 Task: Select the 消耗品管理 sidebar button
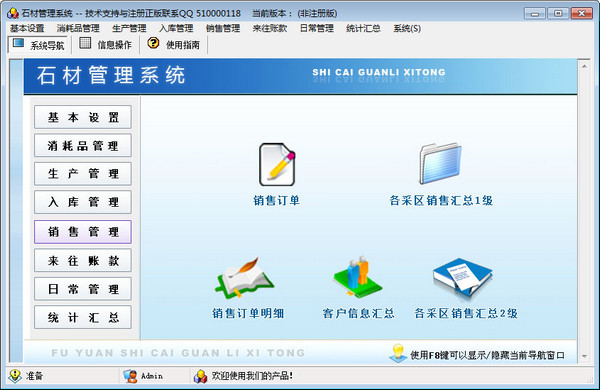tap(83, 145)
